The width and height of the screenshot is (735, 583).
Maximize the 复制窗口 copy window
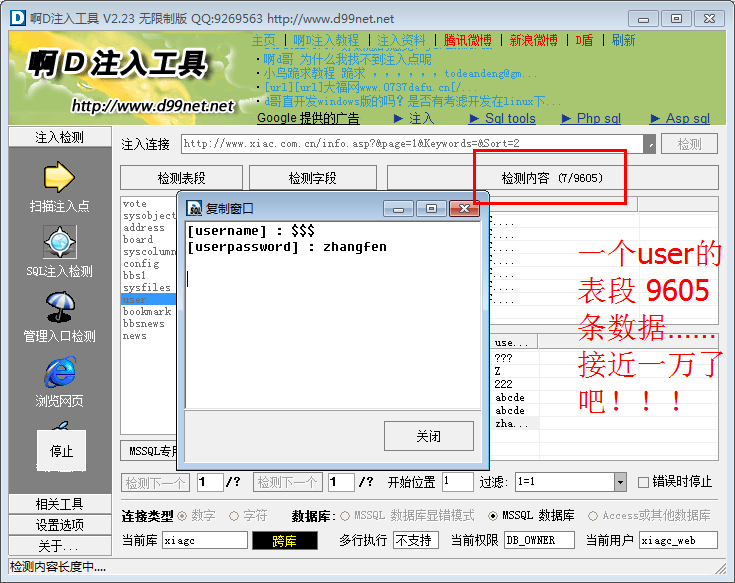coord(431,209)
